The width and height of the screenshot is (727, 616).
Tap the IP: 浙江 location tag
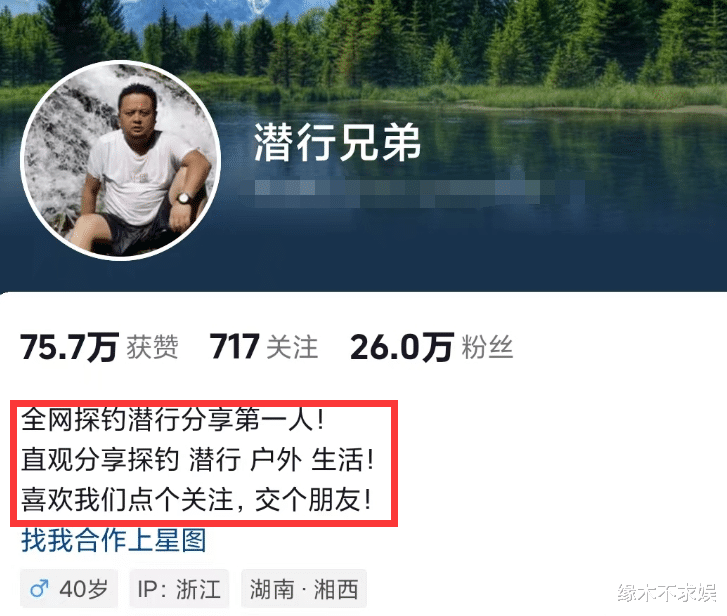pyautogui.click(x=179, y=589)
